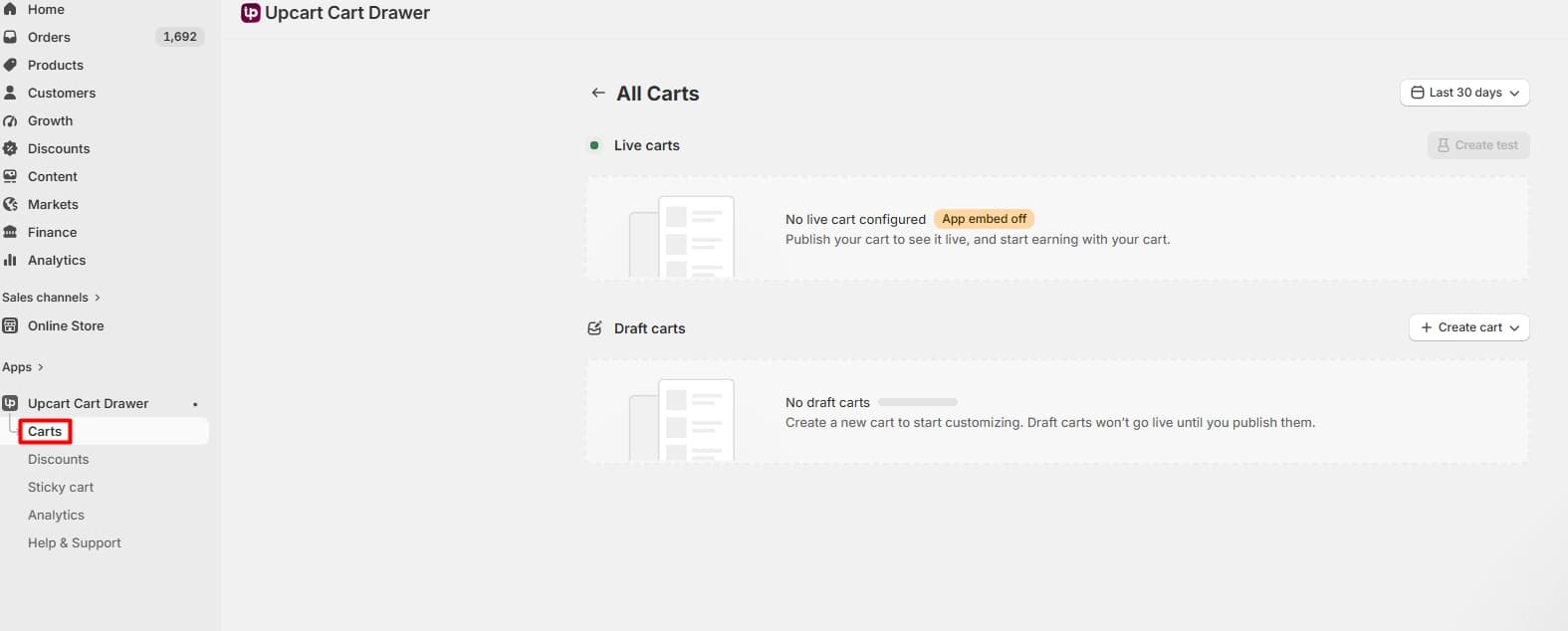1568x631 pixels.
Task: Click the Discounts badge icon in main menu
Action: [10, 148]
